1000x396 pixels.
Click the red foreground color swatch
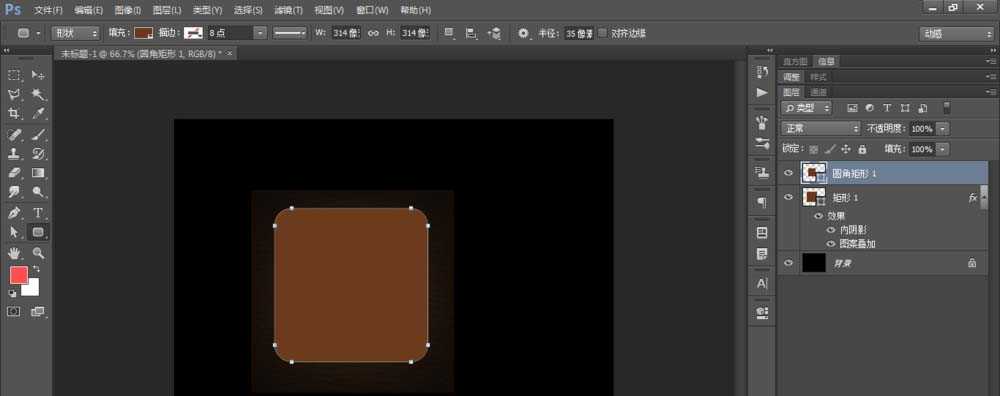(x=18, y=275)
